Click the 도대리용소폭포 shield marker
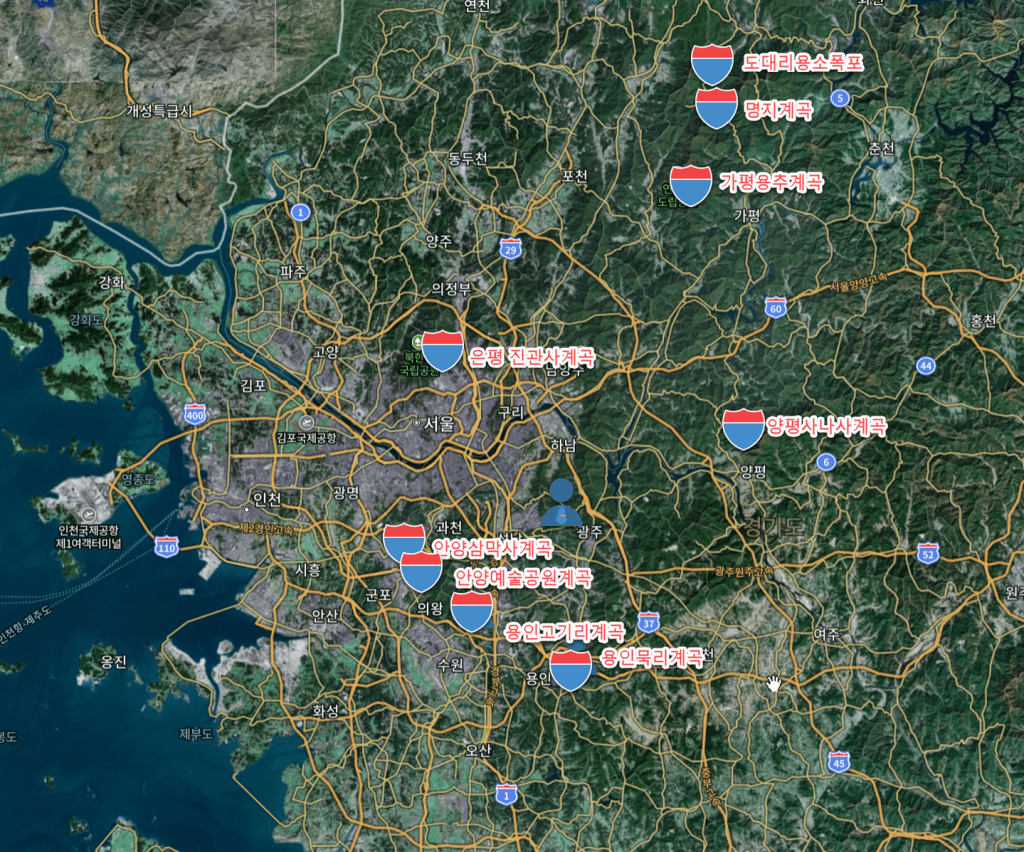 [712, 64]
